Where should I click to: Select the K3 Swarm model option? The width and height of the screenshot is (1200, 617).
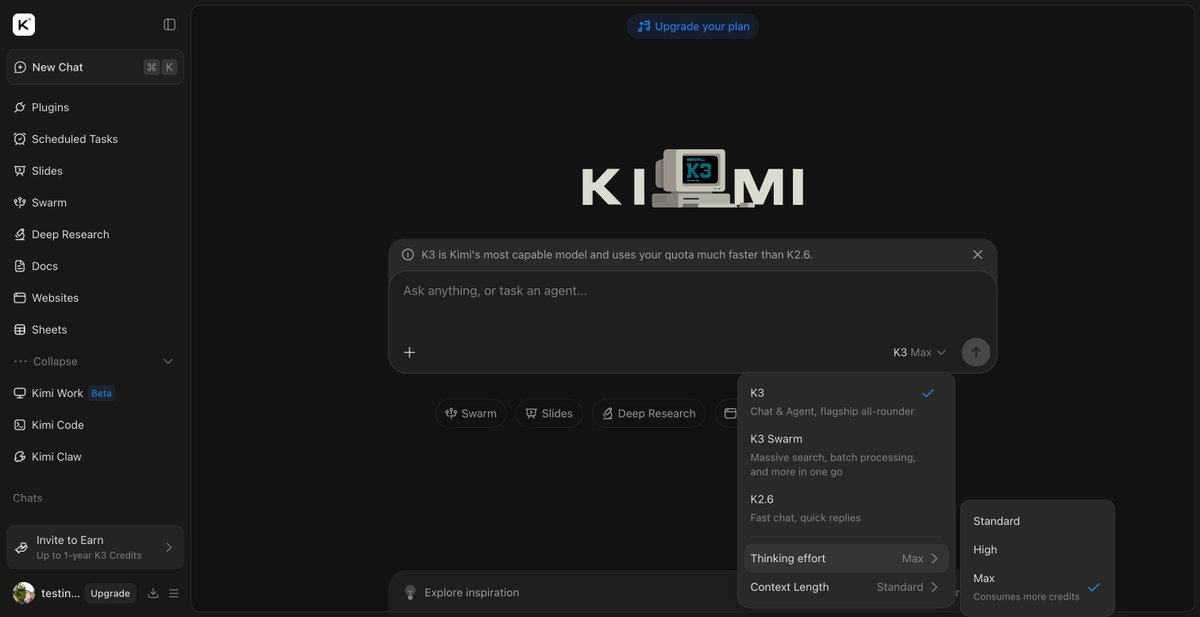pyautogui.click(x=846, y=455)
